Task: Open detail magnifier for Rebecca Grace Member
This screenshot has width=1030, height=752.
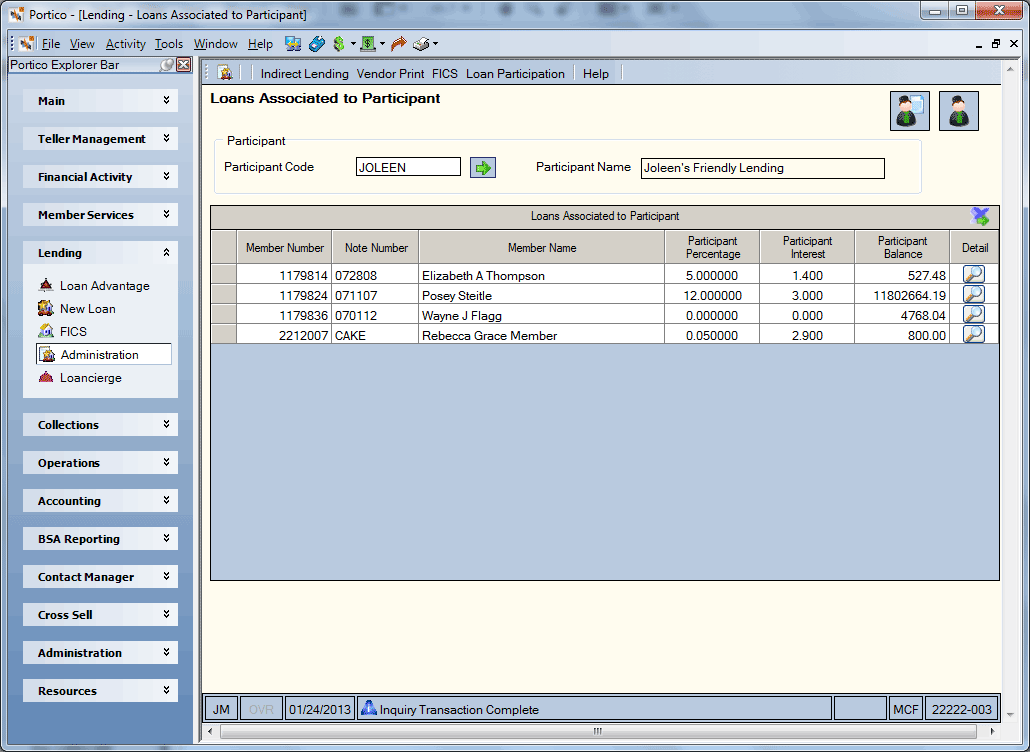Action: click(974, 334)
